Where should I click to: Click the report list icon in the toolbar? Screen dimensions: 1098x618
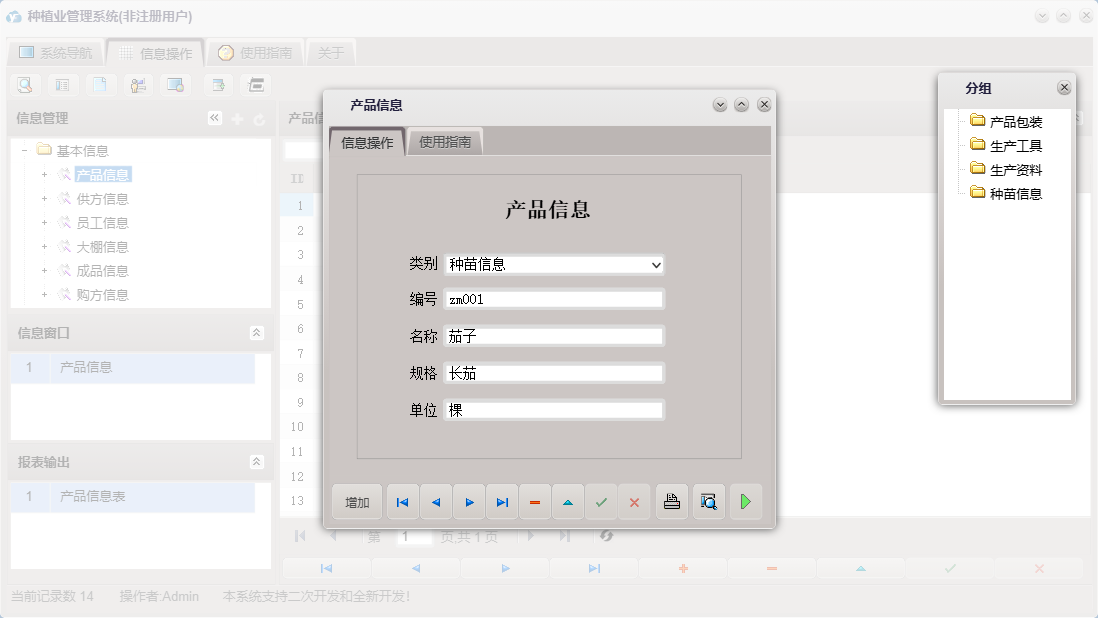coord(61,85)
